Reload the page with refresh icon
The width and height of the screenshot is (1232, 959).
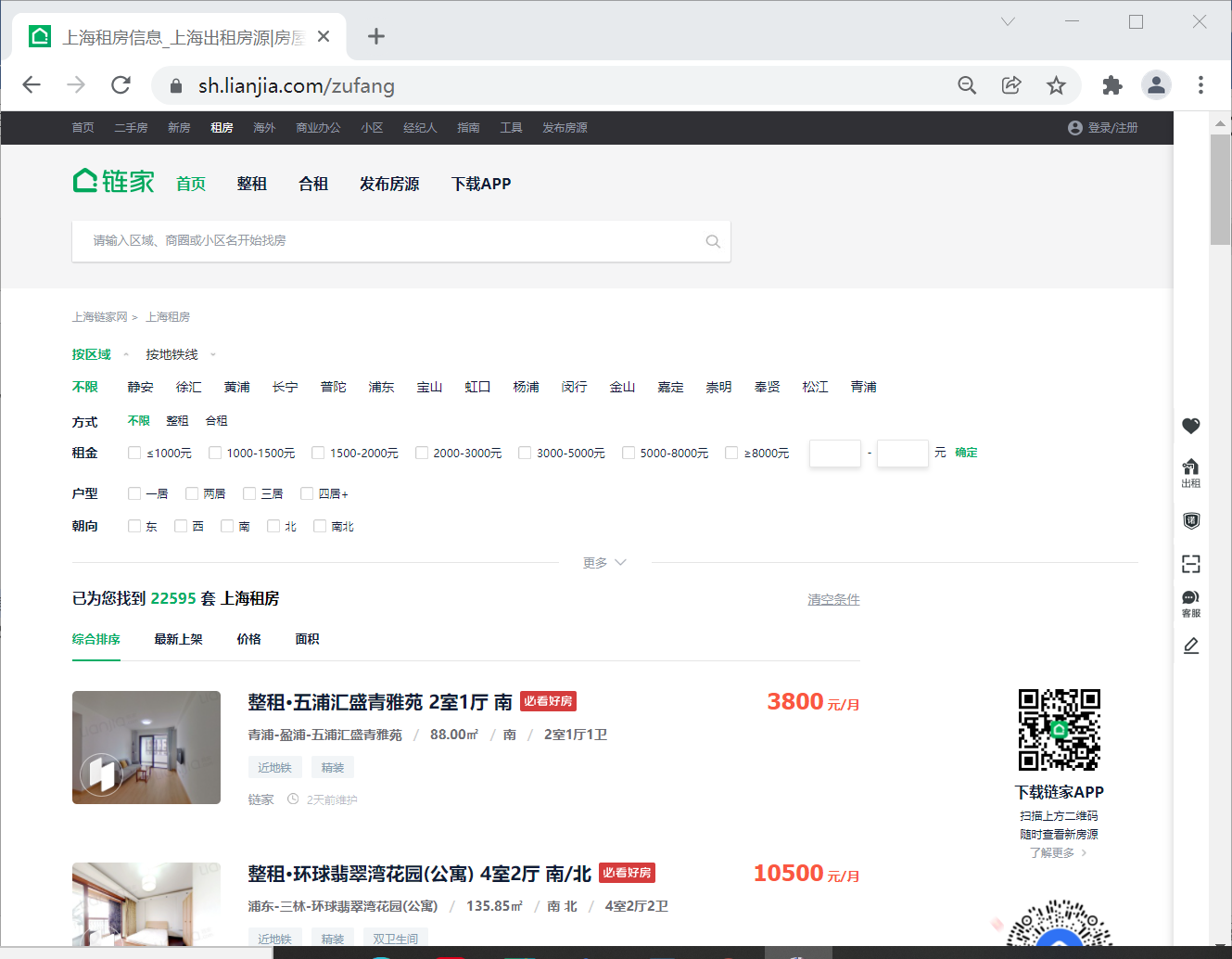(121, 85)
